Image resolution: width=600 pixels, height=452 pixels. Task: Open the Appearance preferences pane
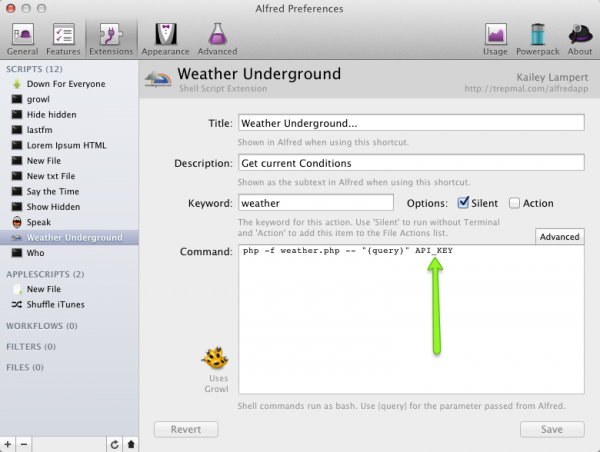[165, 39]
